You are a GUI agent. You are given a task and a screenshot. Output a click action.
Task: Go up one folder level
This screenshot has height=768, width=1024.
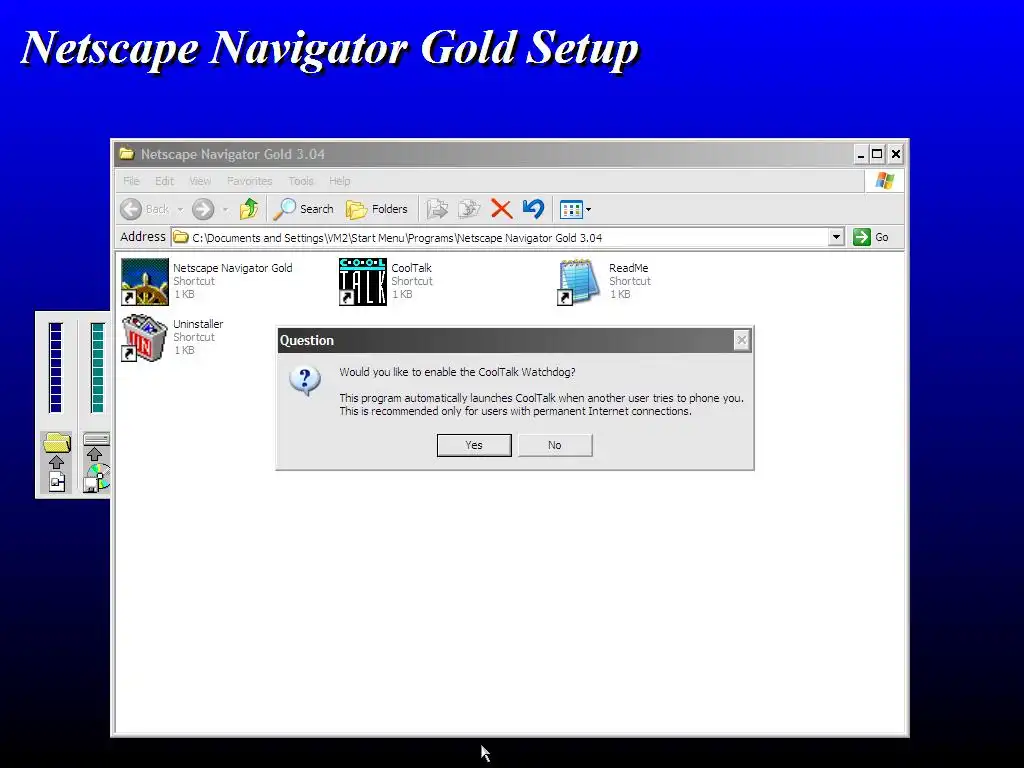(x=249, y=209)
